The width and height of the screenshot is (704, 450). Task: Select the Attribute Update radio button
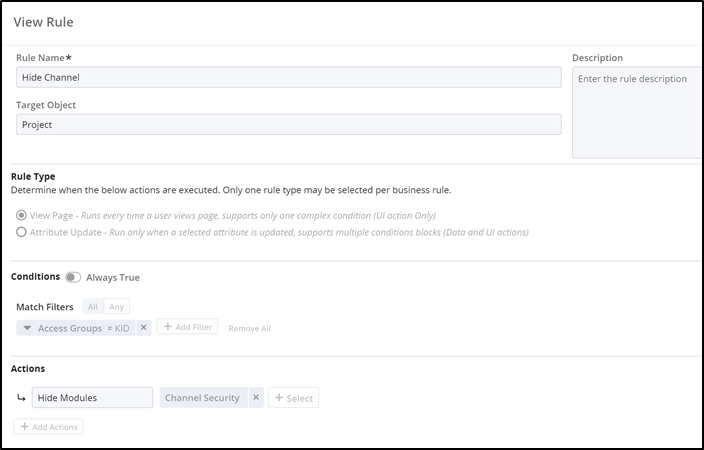tap(21, 232)
